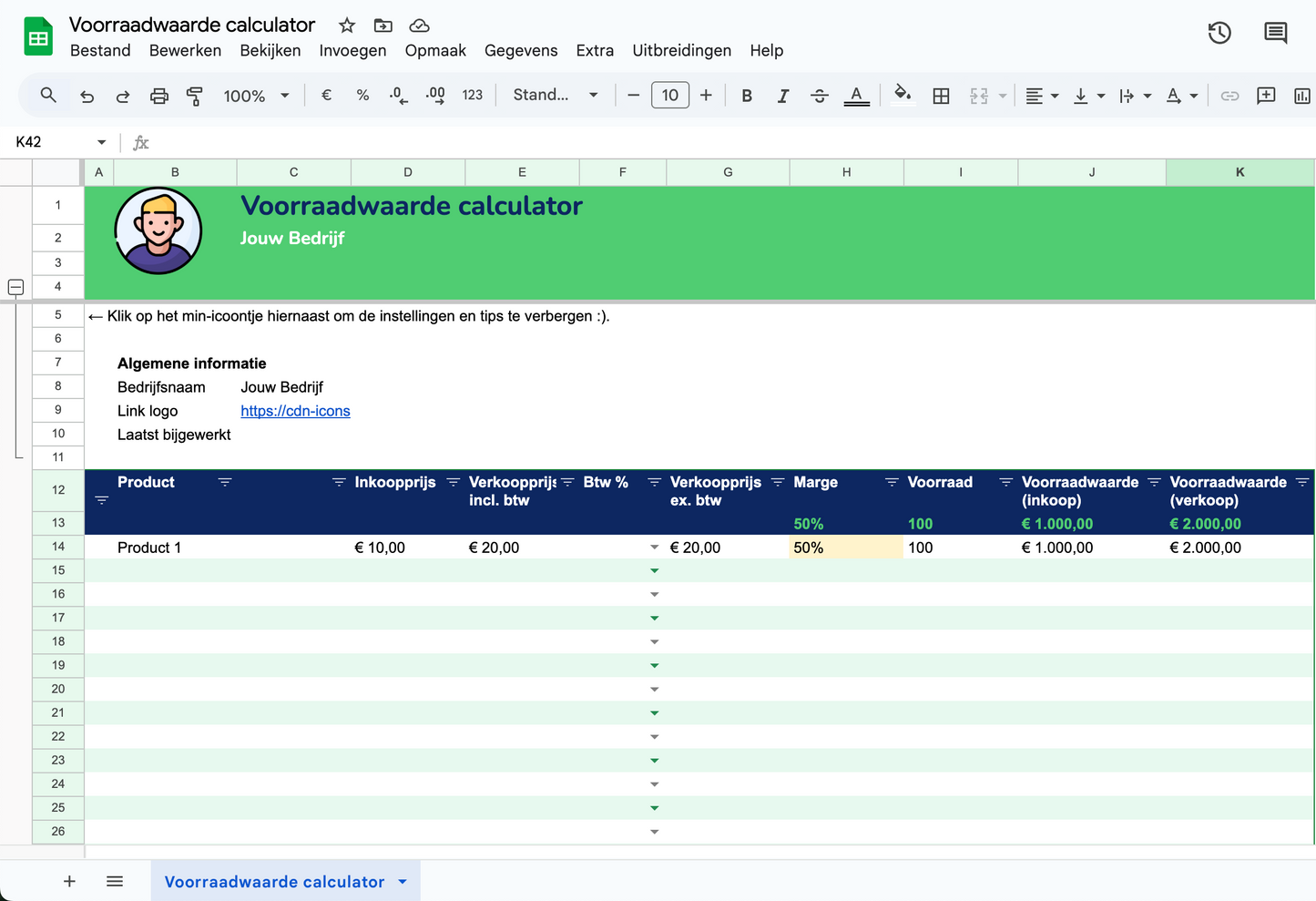Viewport: 1316px width, 901px height.
Task: Select the paint format tool
Action: pos(194,96)
